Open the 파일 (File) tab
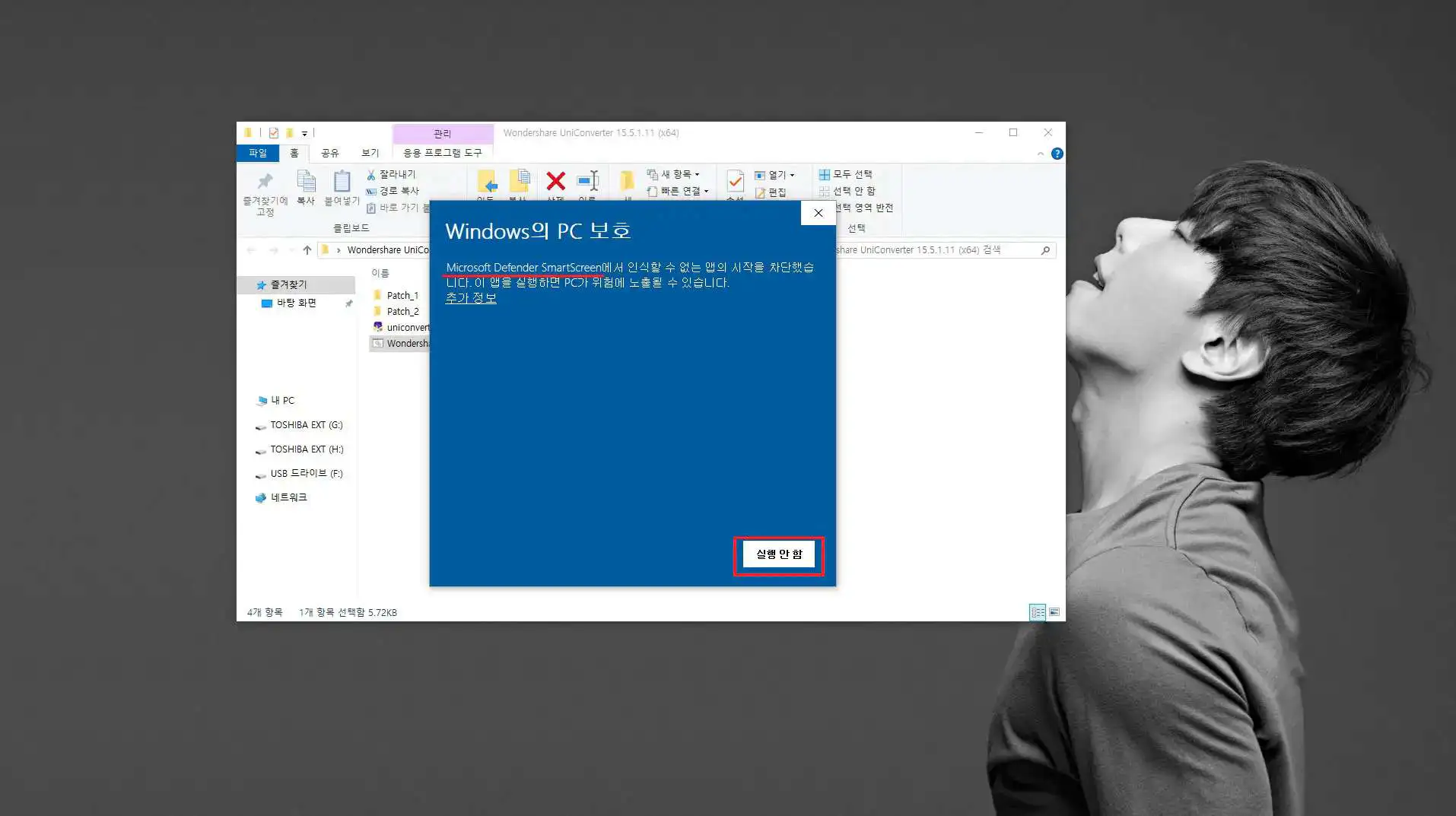 tap(258, 153)
